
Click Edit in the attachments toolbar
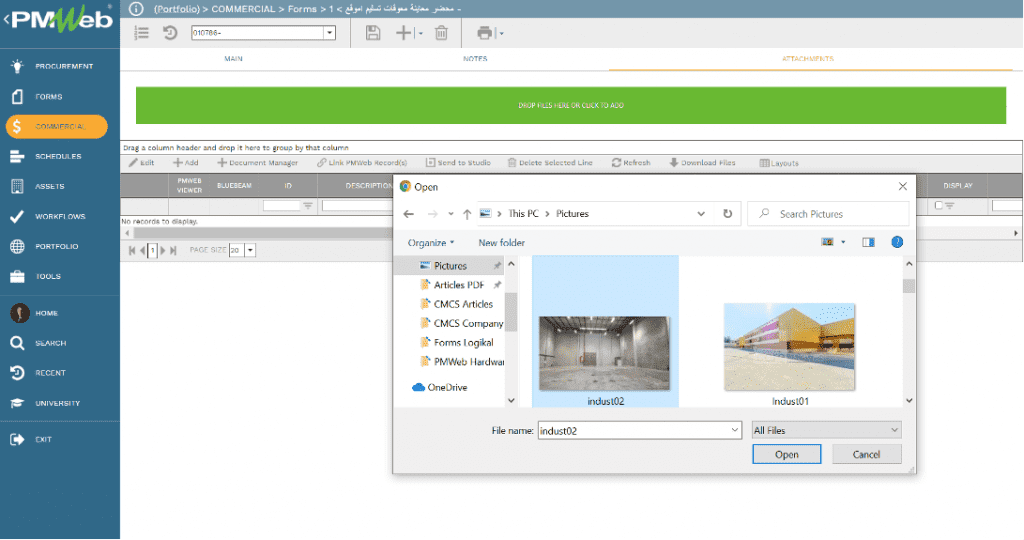pyautogui.click(x=141, y=163)
